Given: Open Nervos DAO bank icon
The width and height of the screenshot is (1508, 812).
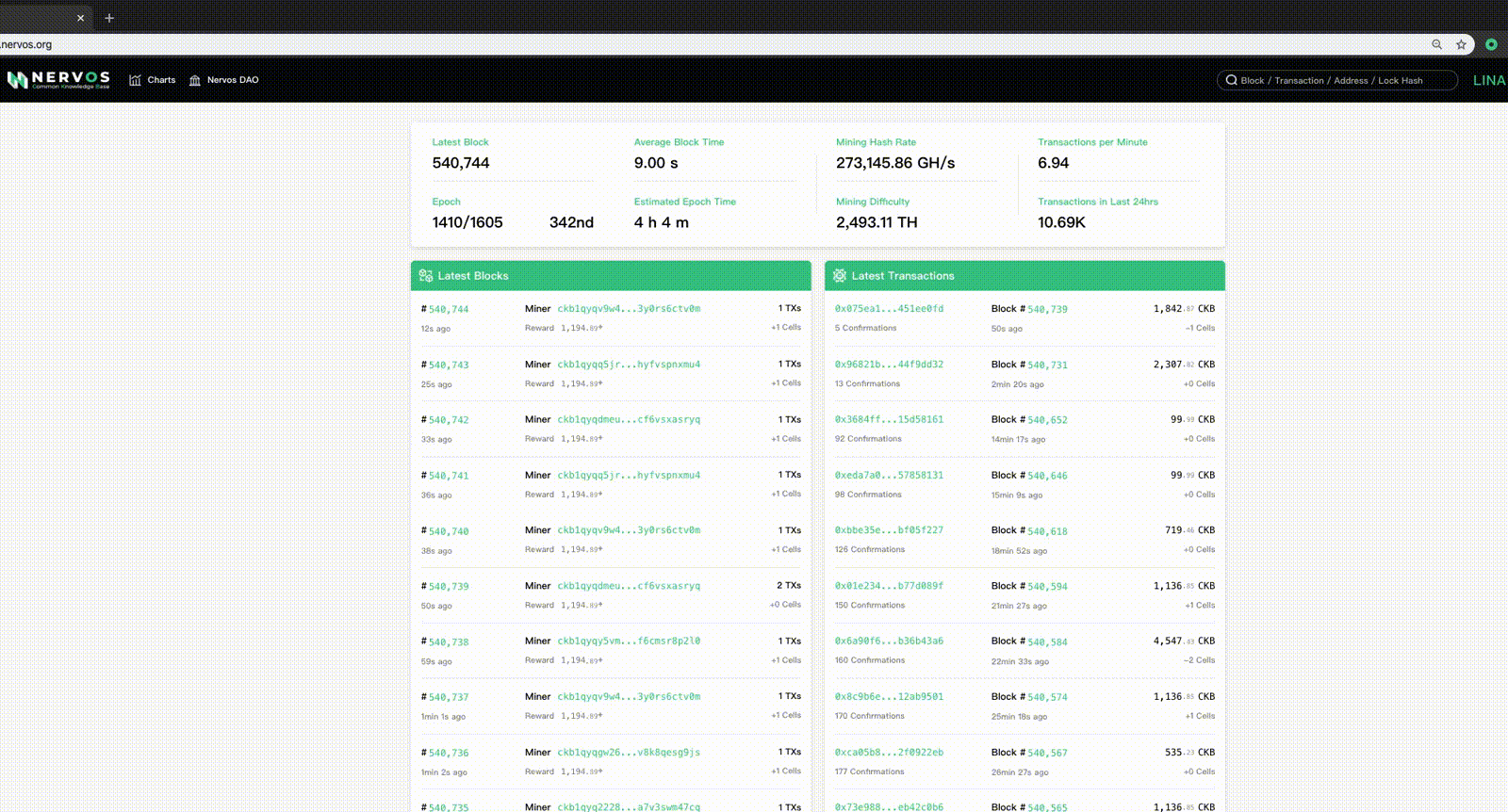Looking at the screenshot, I should point(195,80).
